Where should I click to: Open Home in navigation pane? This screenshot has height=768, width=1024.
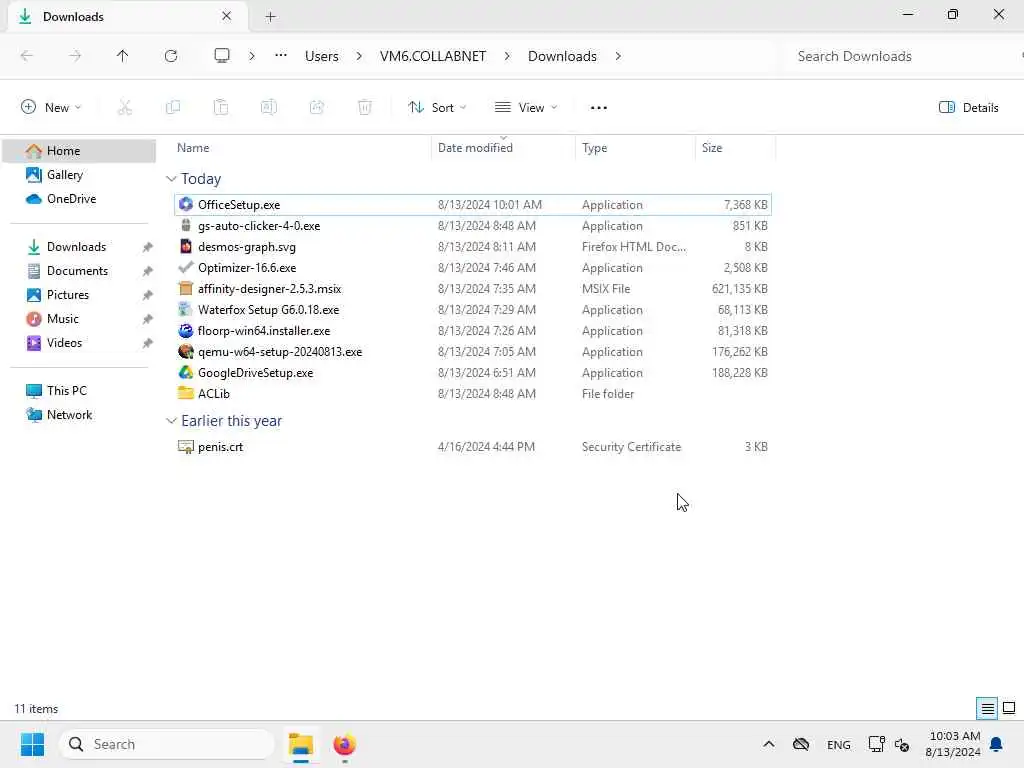[x=80, y=151]
